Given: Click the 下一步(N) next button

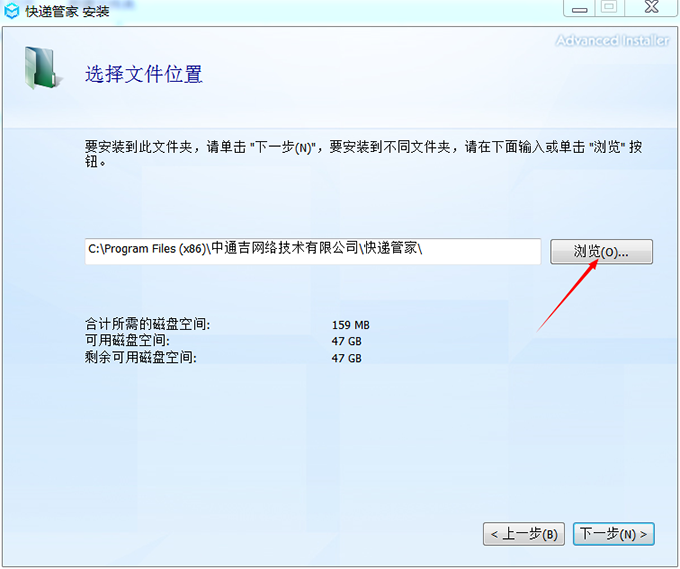Looking at the screenshot, I should point(613,533).
